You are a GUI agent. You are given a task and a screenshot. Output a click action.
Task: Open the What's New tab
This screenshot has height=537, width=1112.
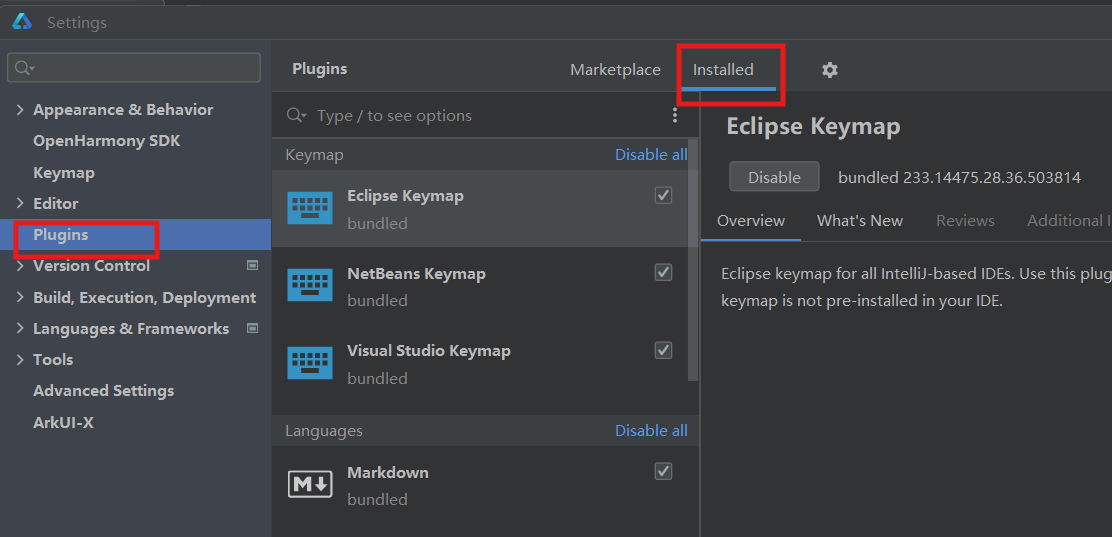click(859, 221)
